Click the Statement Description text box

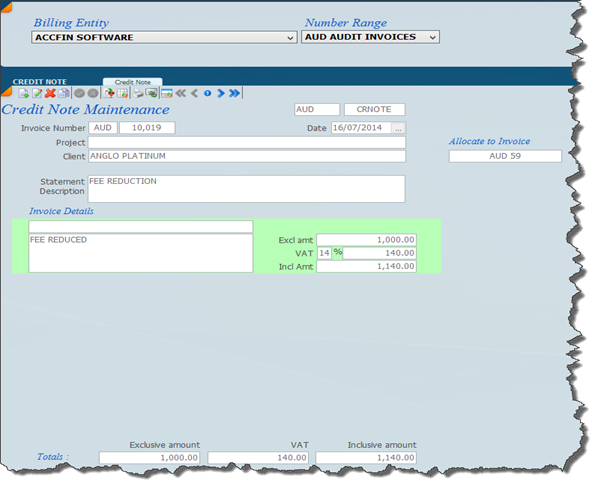tap(246, 188)
